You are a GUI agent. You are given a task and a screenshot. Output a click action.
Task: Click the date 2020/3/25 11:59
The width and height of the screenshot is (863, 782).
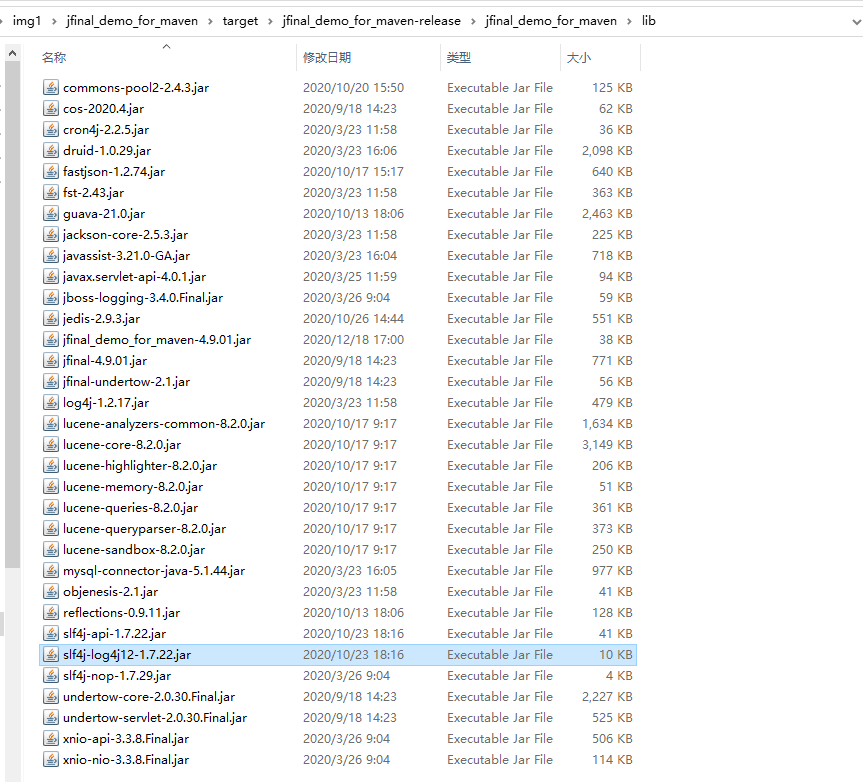349,276
